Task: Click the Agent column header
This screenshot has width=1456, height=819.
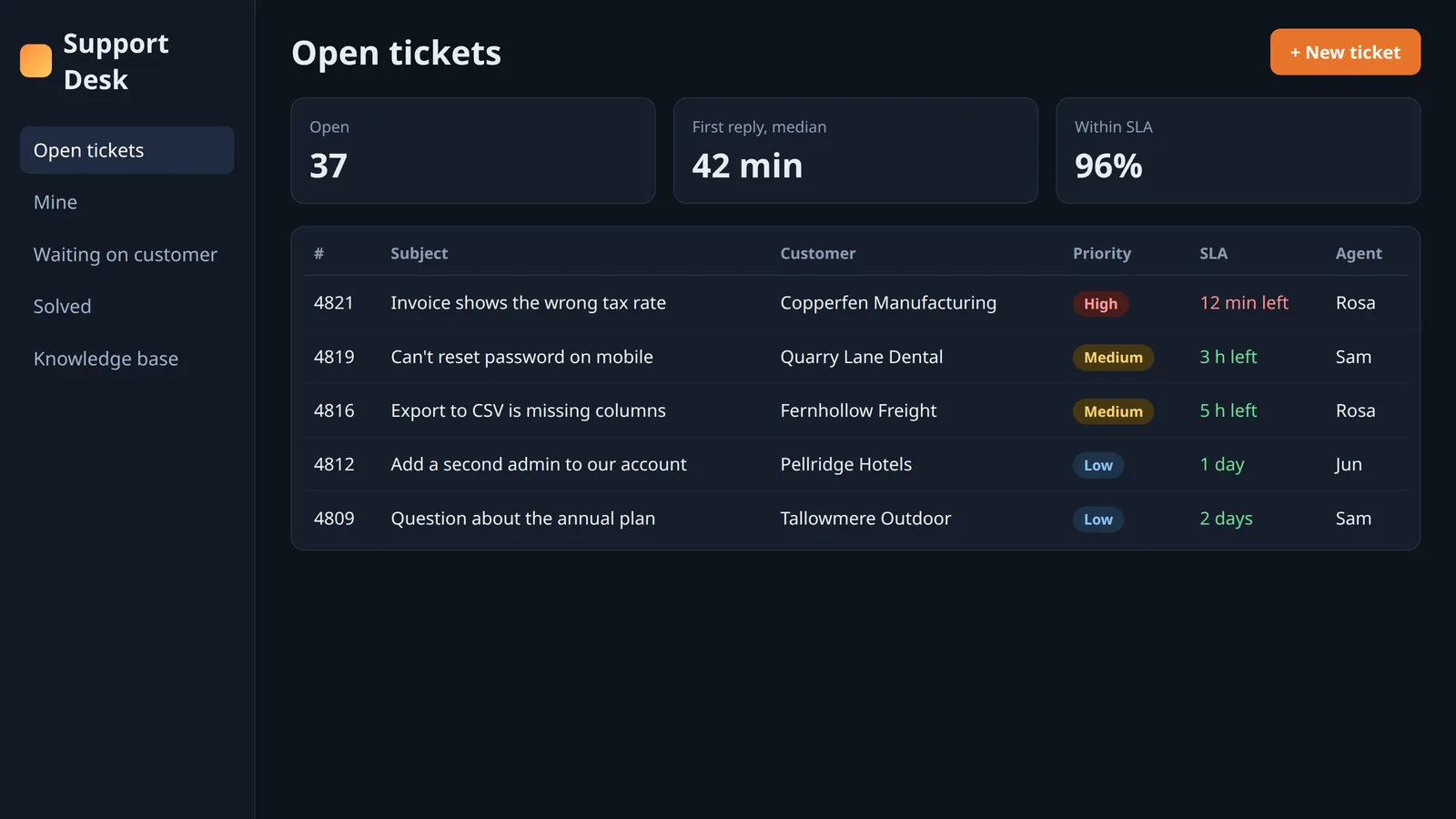Action: tap(1359, 254)
